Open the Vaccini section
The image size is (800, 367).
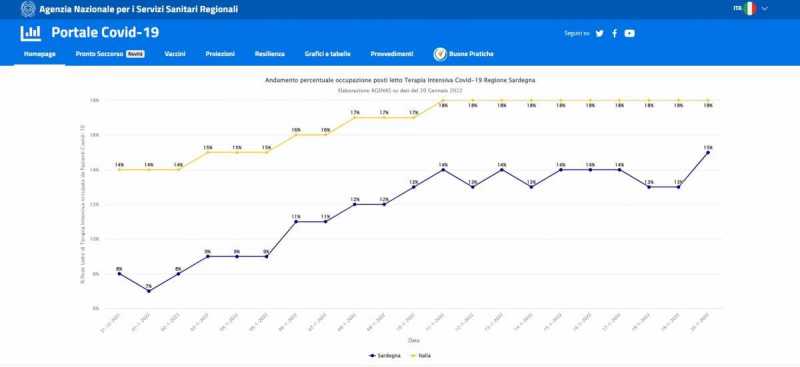[x=175, y=54]
